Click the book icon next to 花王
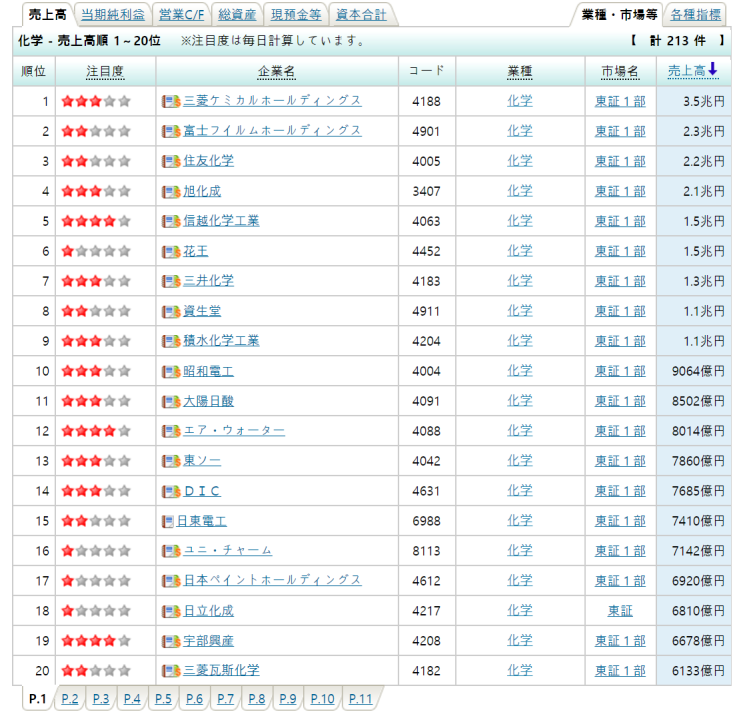This screenshot has height=714, width=743. coord(171,252)
